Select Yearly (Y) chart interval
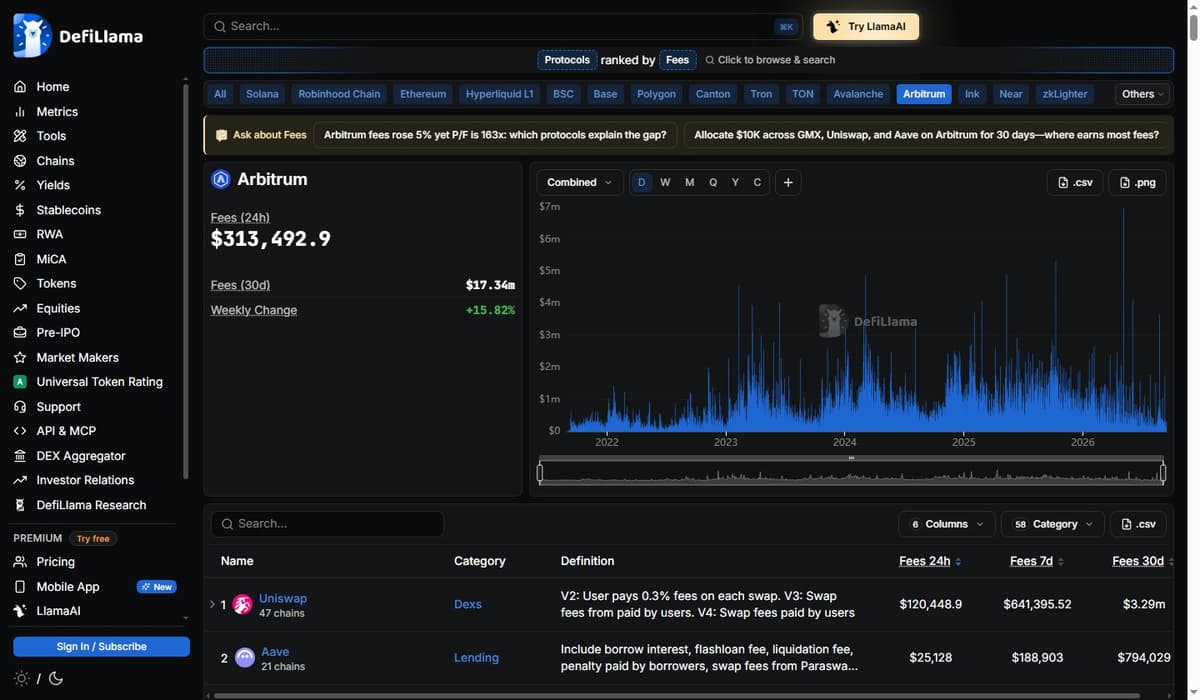Screen dimensions: 1200x700 (735, 182)
